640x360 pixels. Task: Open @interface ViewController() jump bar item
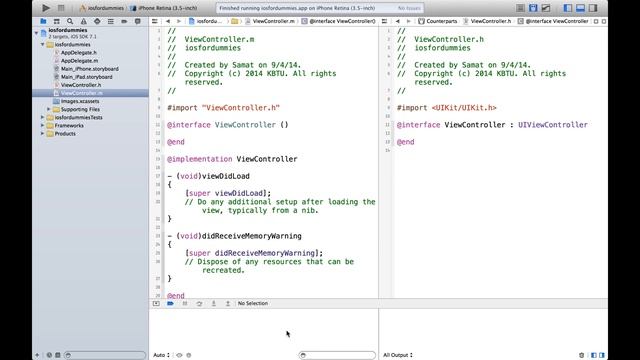pyautogui.click(x=339, y=21)
